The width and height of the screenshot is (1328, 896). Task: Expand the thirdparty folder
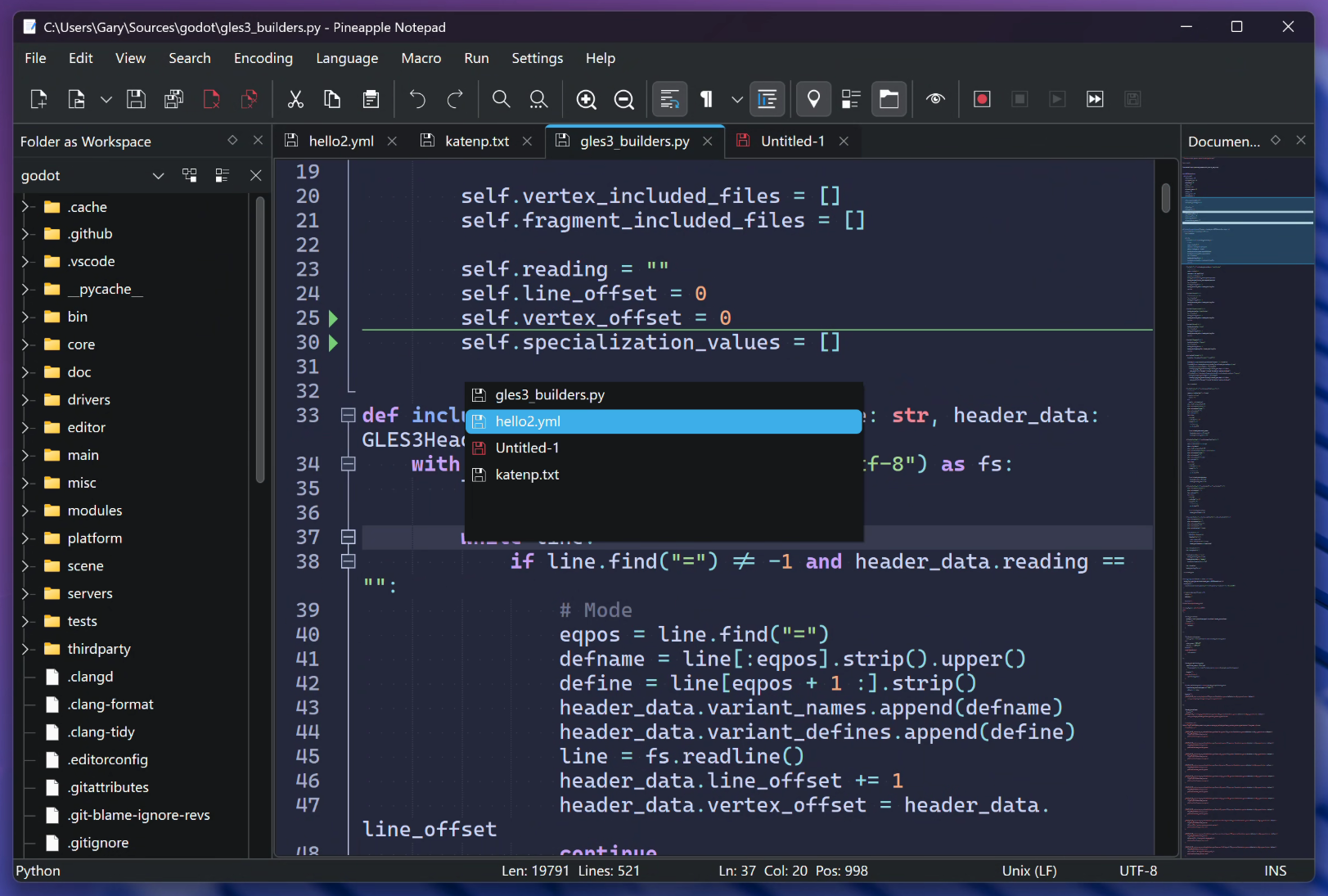tap(25, 649)
